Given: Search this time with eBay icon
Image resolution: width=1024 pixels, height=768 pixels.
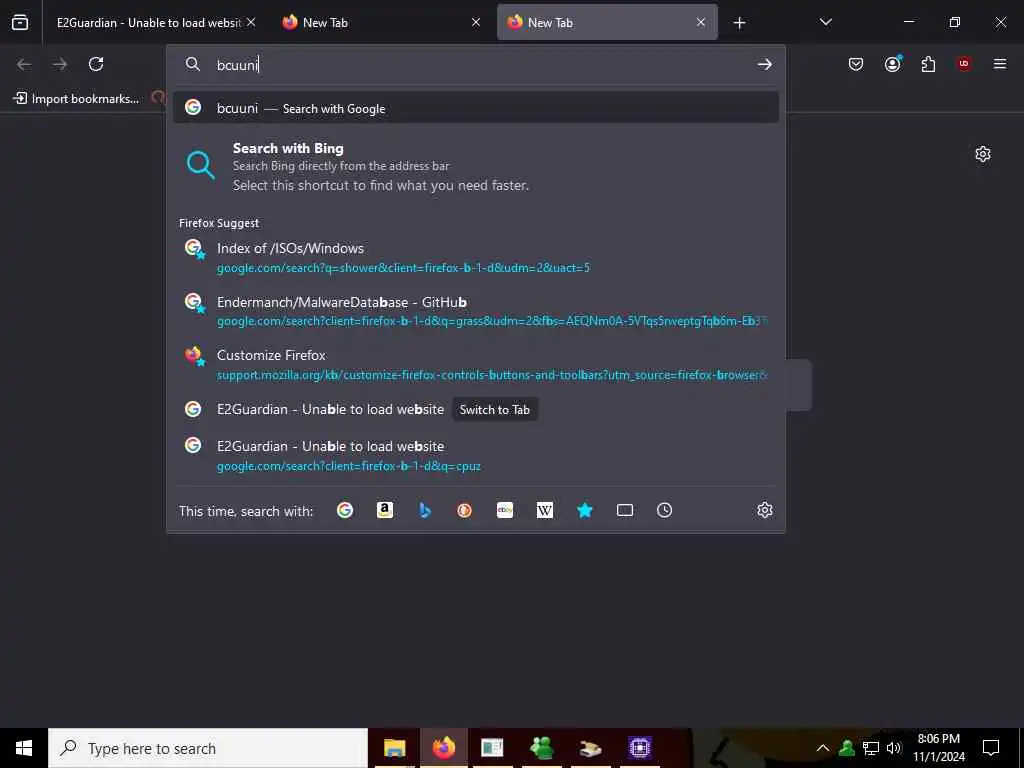Looking at the screenshot, I should [x=505, y=510].
